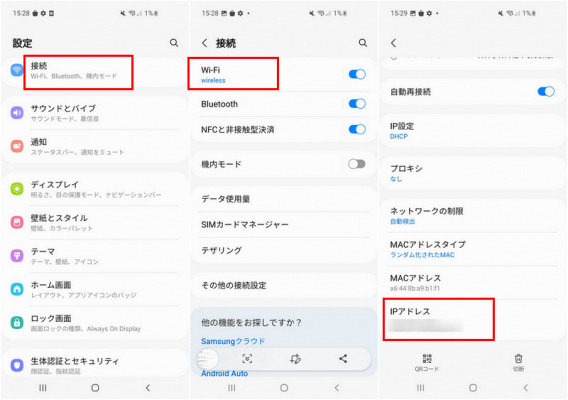Tap the scroll capture icon in the screenshot toolbar
This screenshot has width=568, height=400.
tap(247, 359)
